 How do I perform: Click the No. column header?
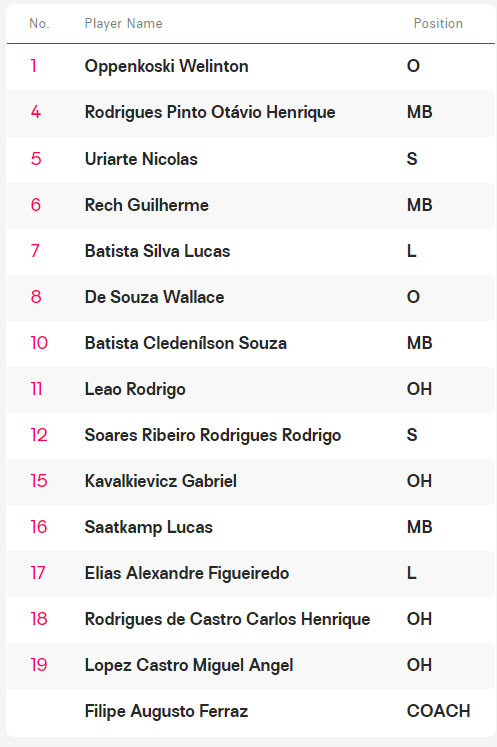pos(39,23)
